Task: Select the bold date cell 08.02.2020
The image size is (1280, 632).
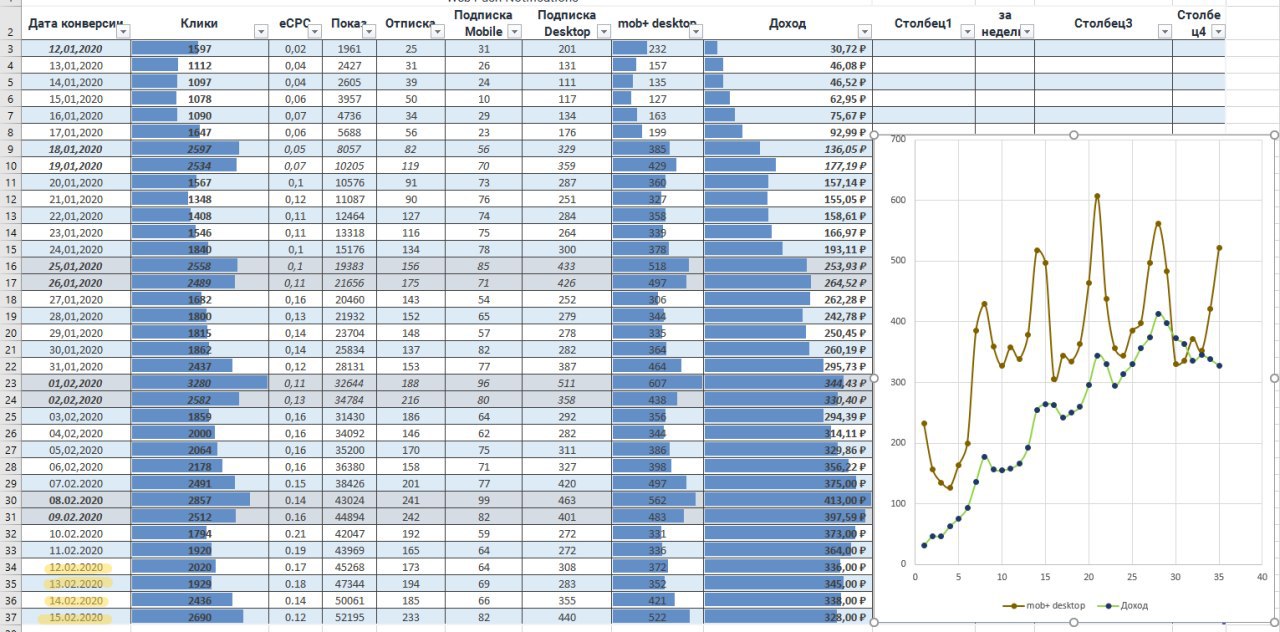Action: [x=76, y=500]
